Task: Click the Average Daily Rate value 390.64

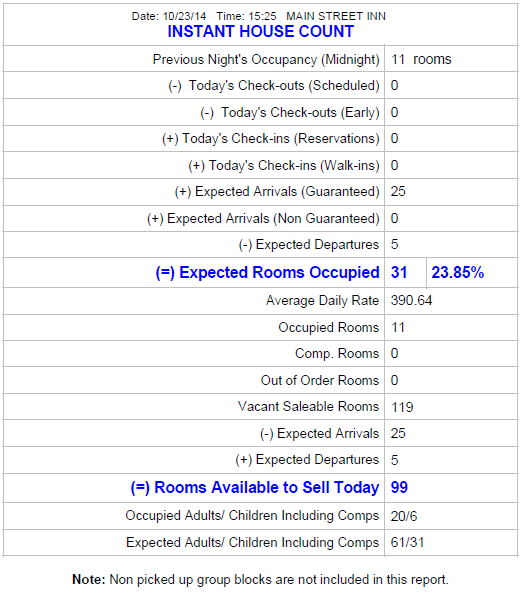Action: (411, 300)
